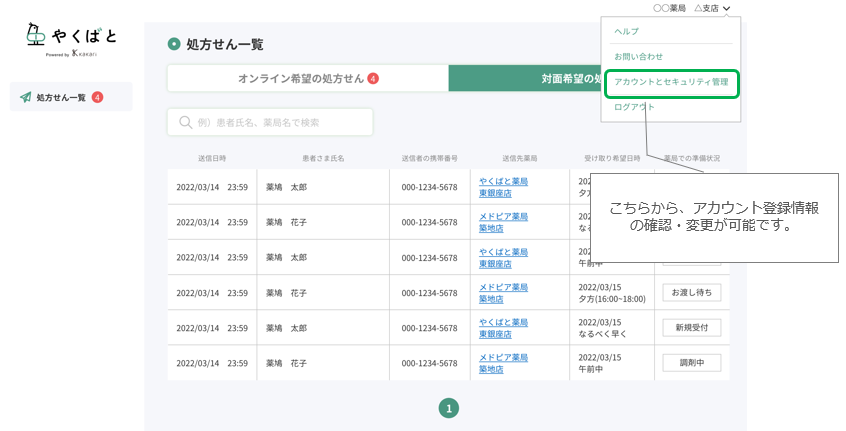Screen dimensions: 846x431
Task: Click the send date in the last row
Action: point(212,363)
